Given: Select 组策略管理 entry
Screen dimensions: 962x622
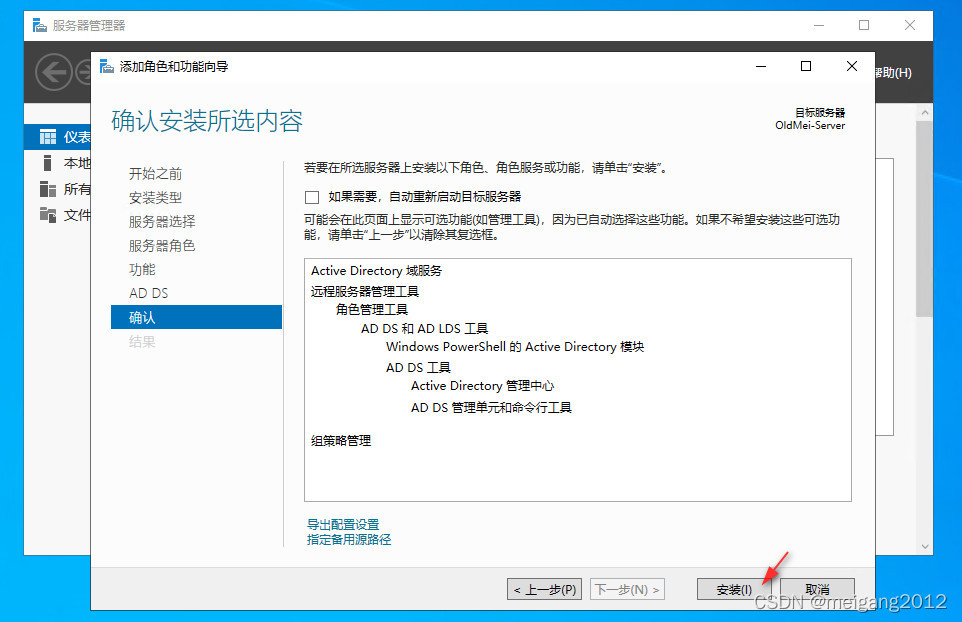Looking at the screenshot, I should (x=341, y=440).
